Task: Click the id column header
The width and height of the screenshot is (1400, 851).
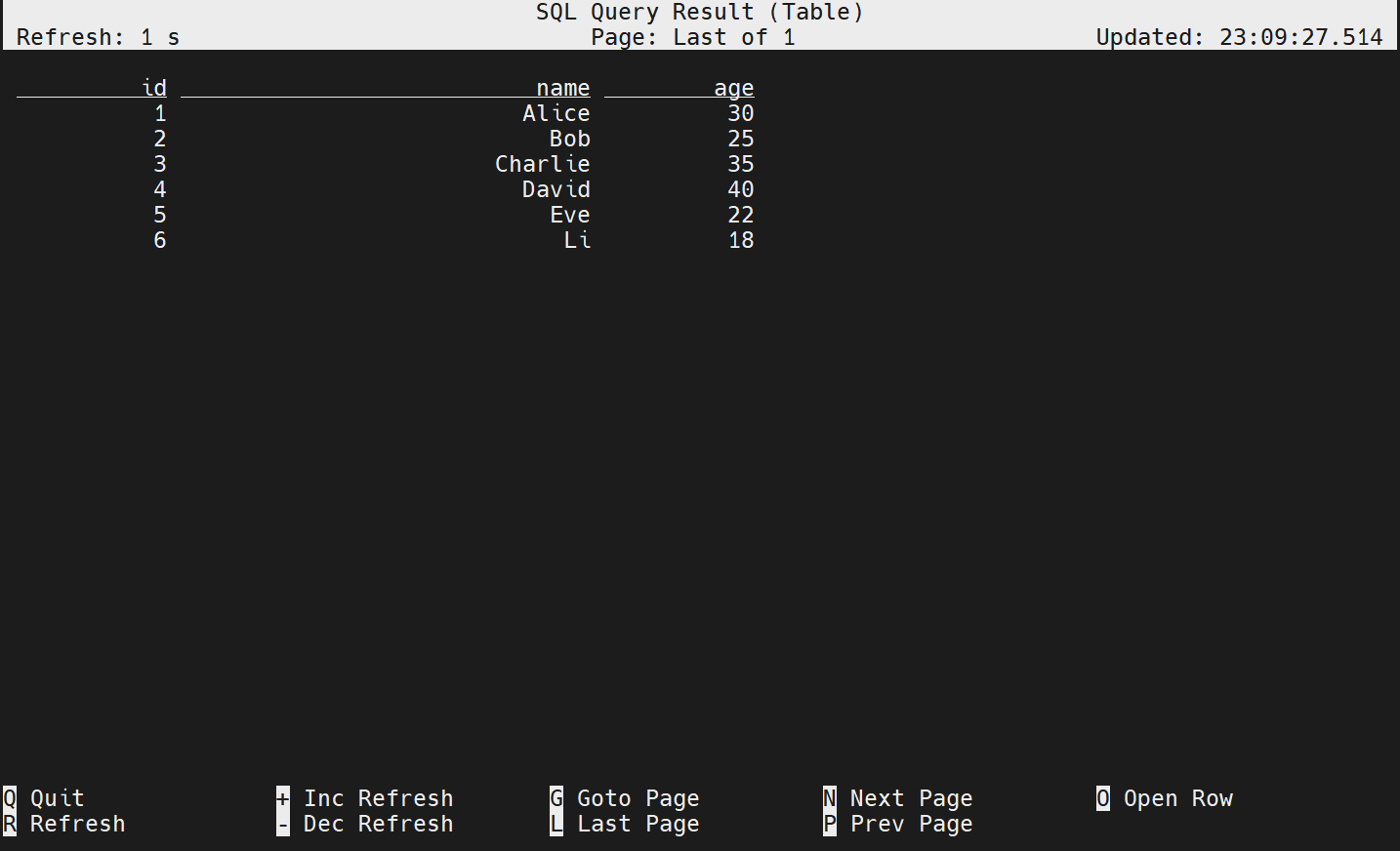Action: click(154, 88)
